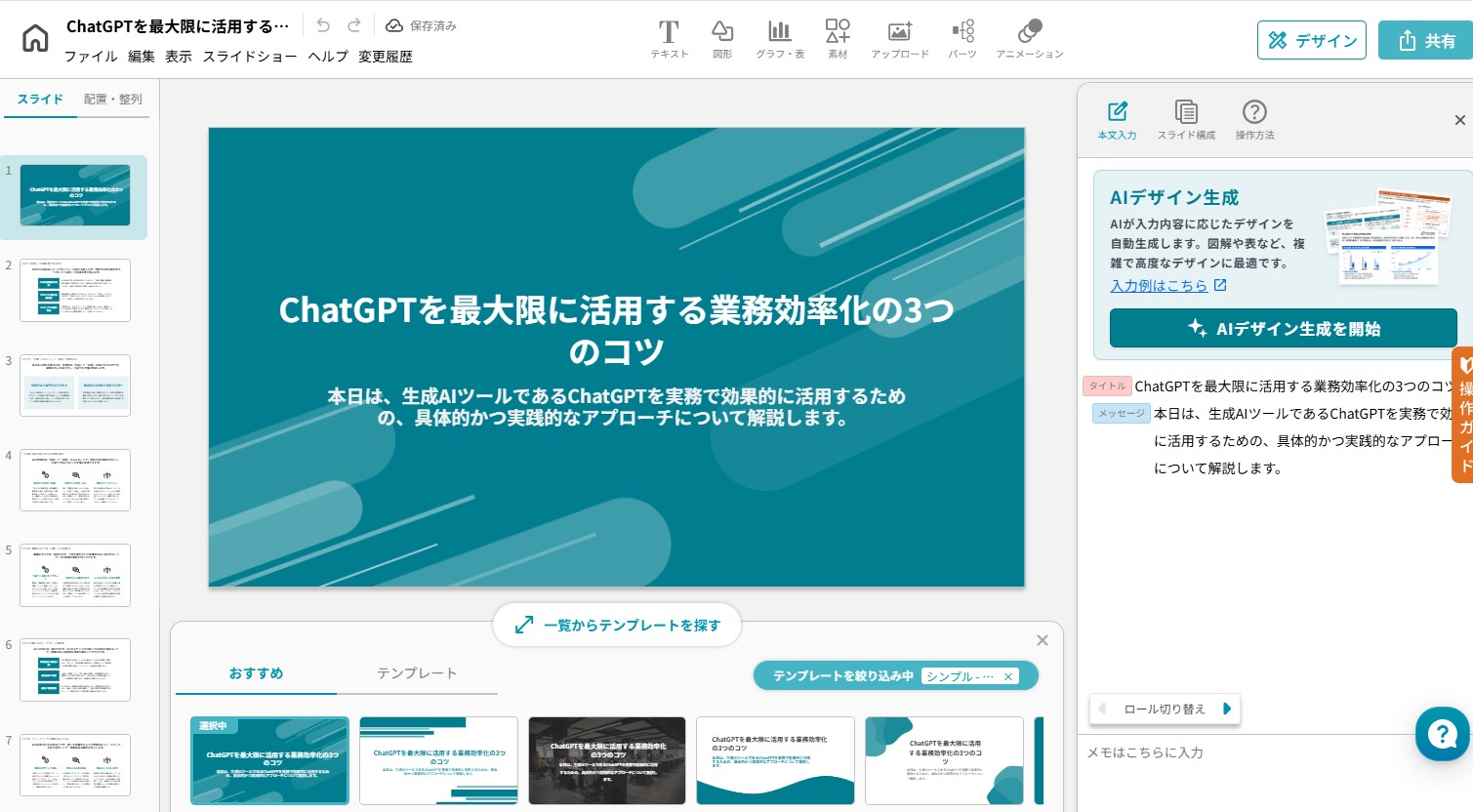Click the 共有 share button
The height and width of the screenshot is (812, 1473).
pos(1427,40)
